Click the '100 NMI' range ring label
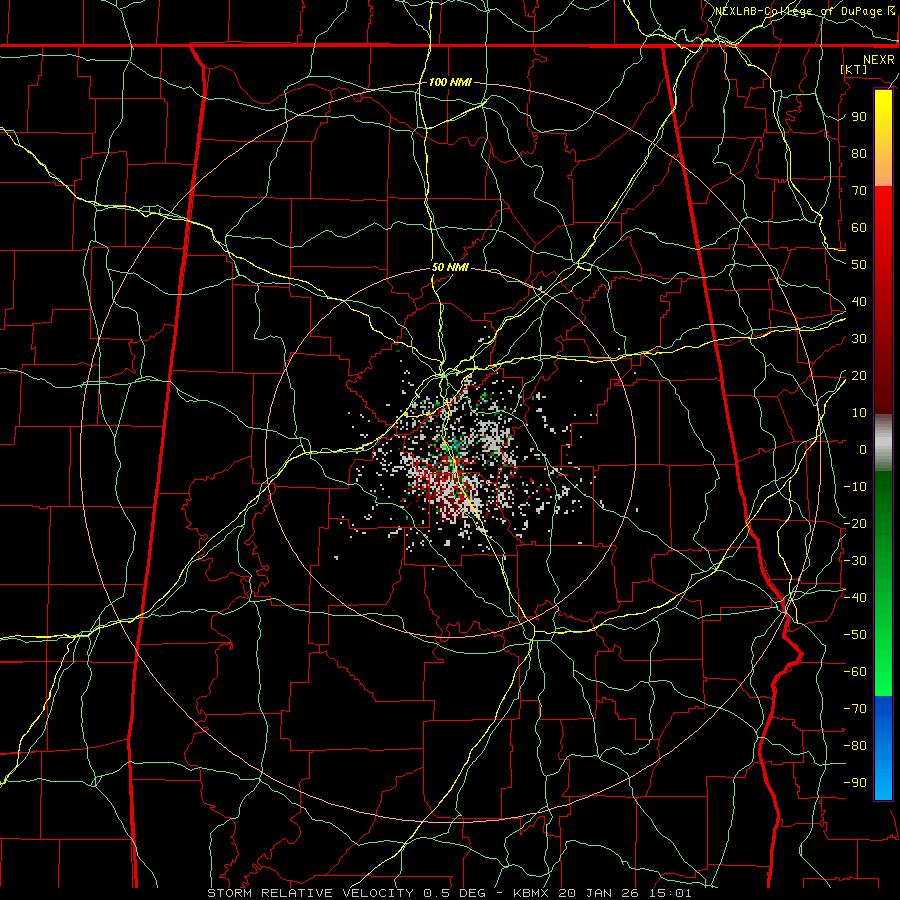Image resolution: width=900 pixels, height=900 pixels. tap(450, 83)
